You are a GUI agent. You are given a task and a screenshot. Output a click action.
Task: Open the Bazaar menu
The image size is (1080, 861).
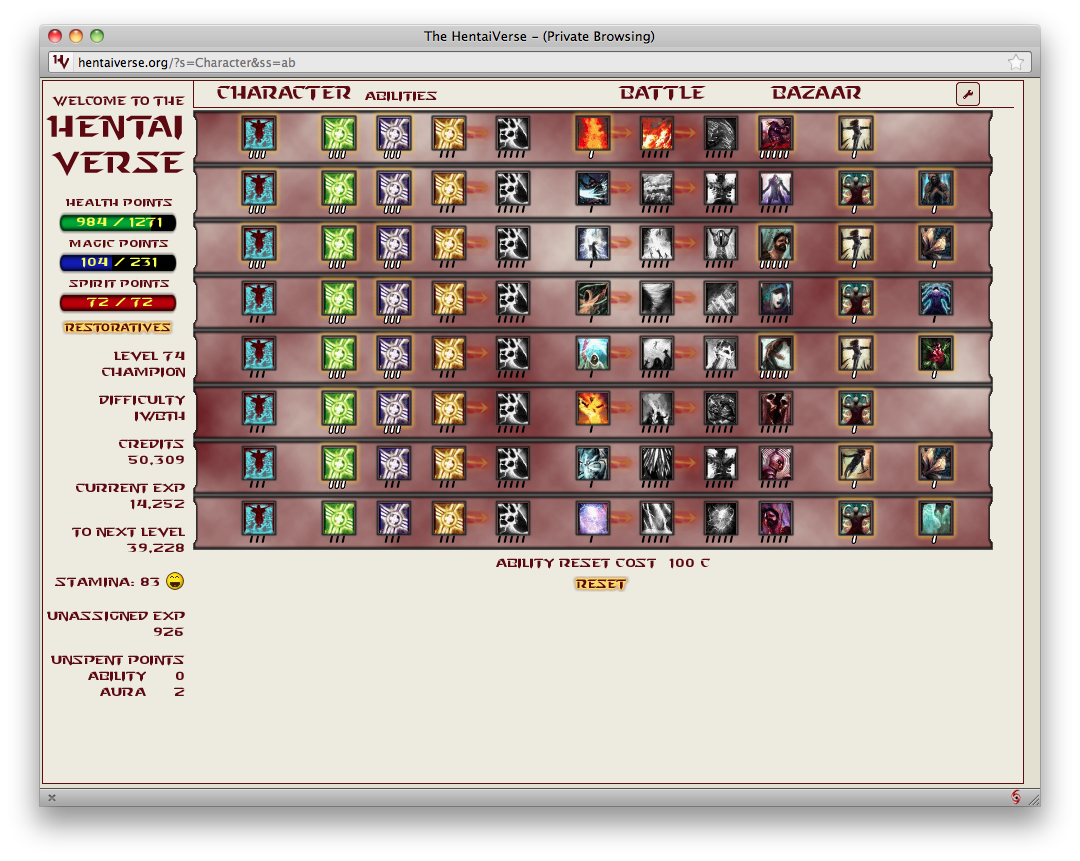[x=816, y=93]
